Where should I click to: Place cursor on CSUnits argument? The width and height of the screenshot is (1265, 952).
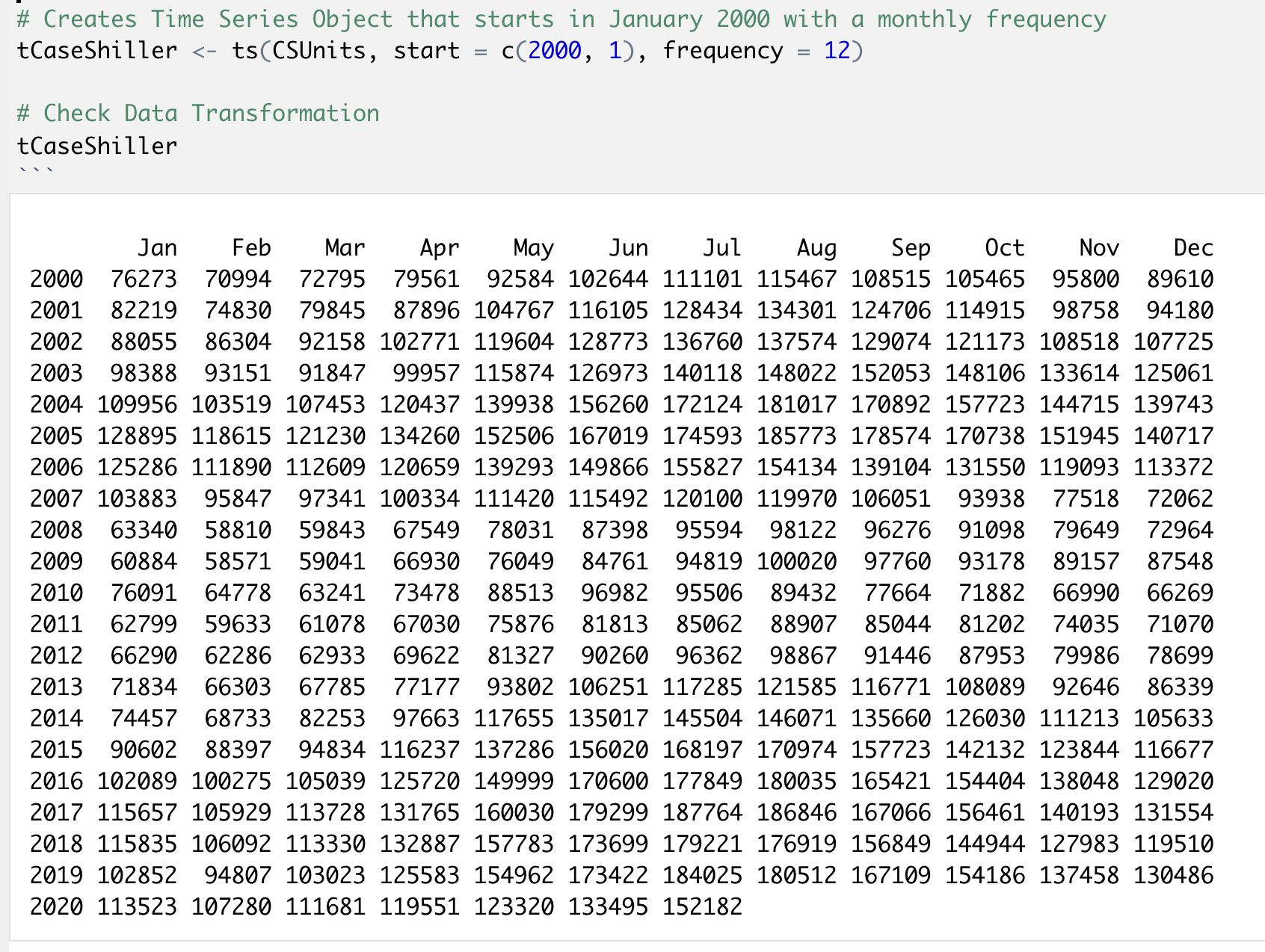[319, 51]
